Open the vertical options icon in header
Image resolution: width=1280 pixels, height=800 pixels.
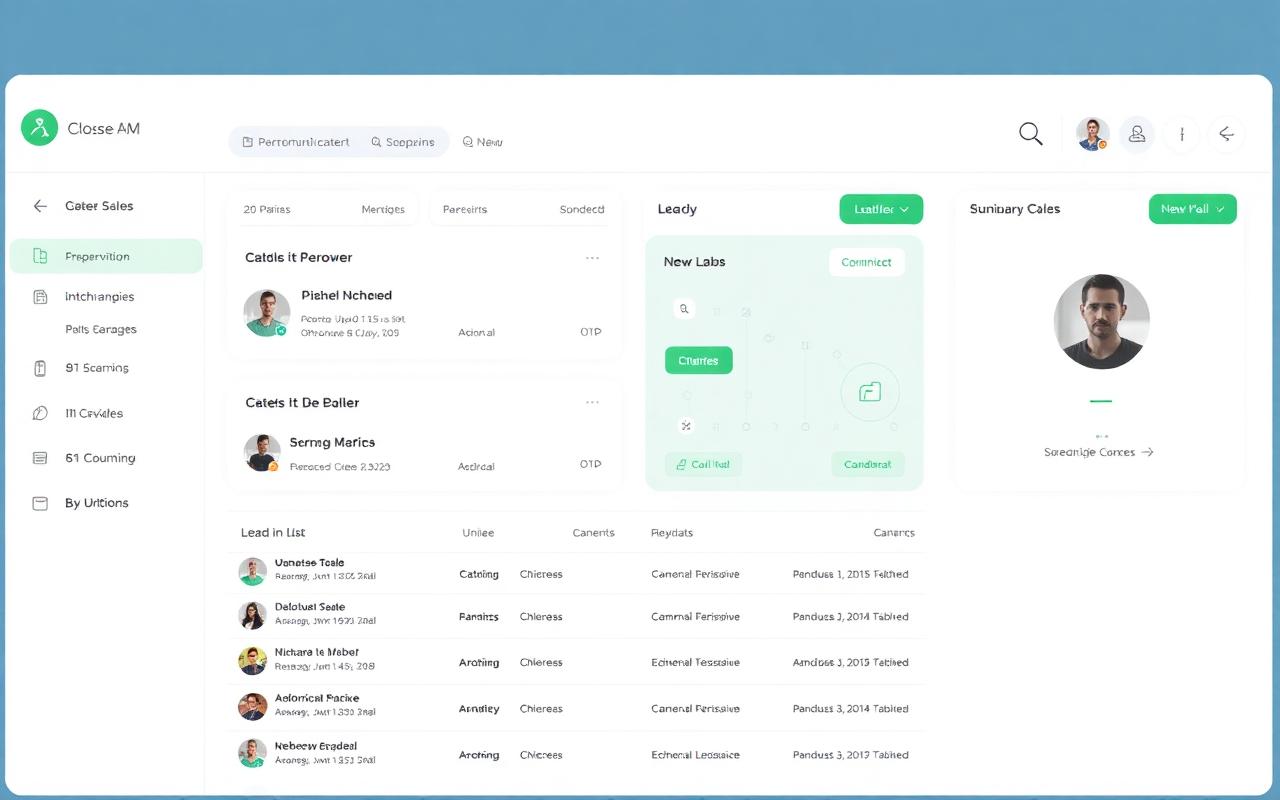1182,134
